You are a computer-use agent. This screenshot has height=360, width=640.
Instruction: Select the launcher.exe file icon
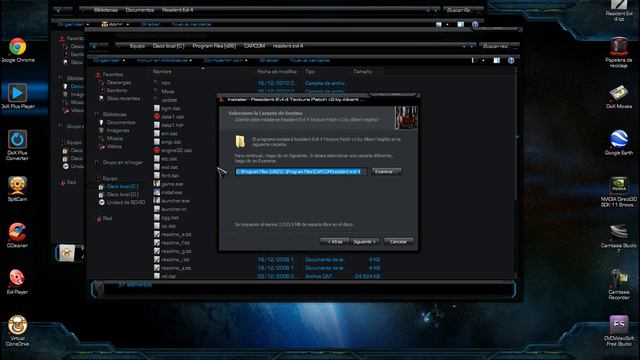click(x=157, y=201)
